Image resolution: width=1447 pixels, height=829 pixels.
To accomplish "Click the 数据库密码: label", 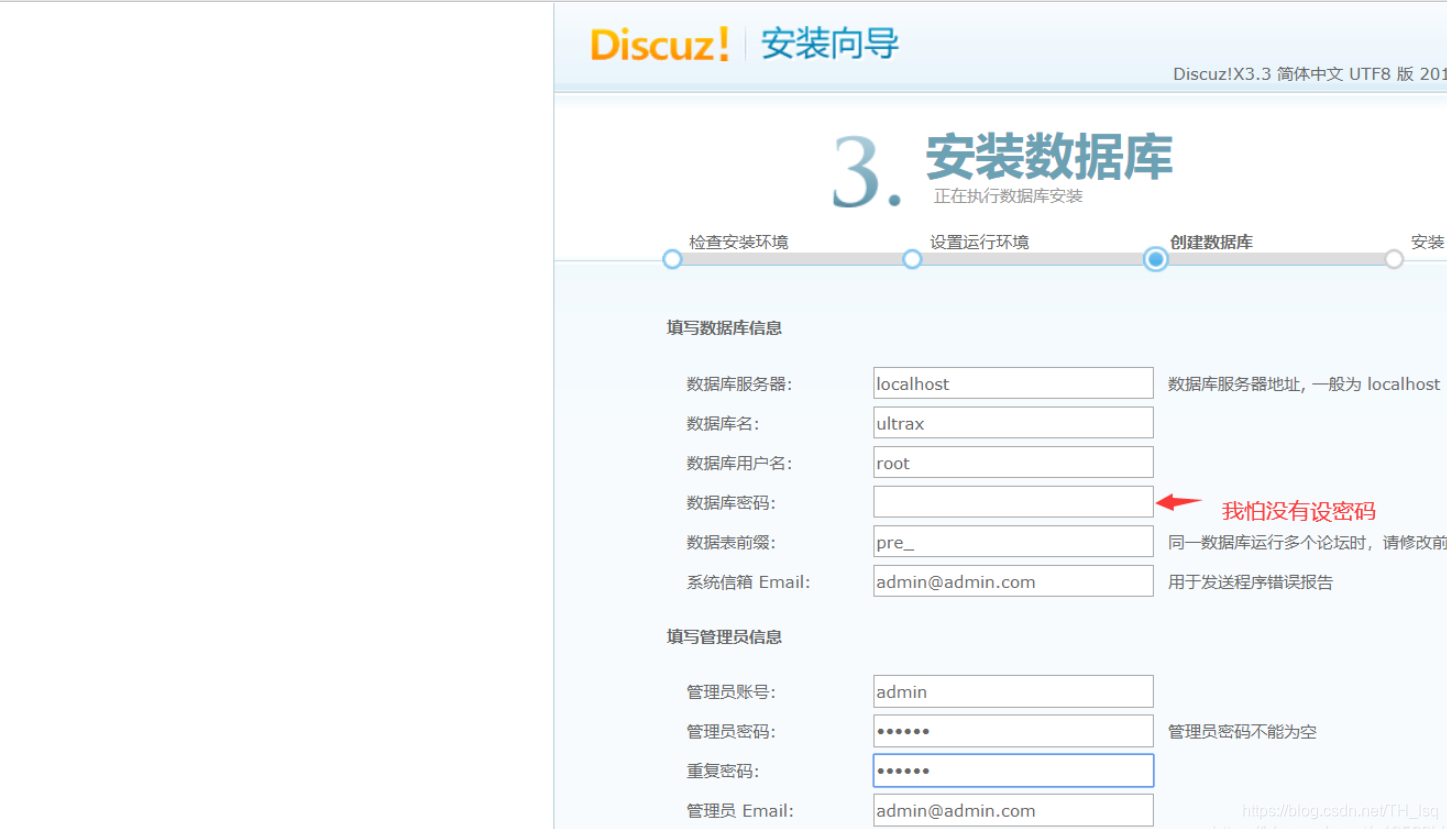I will point(731,503).
